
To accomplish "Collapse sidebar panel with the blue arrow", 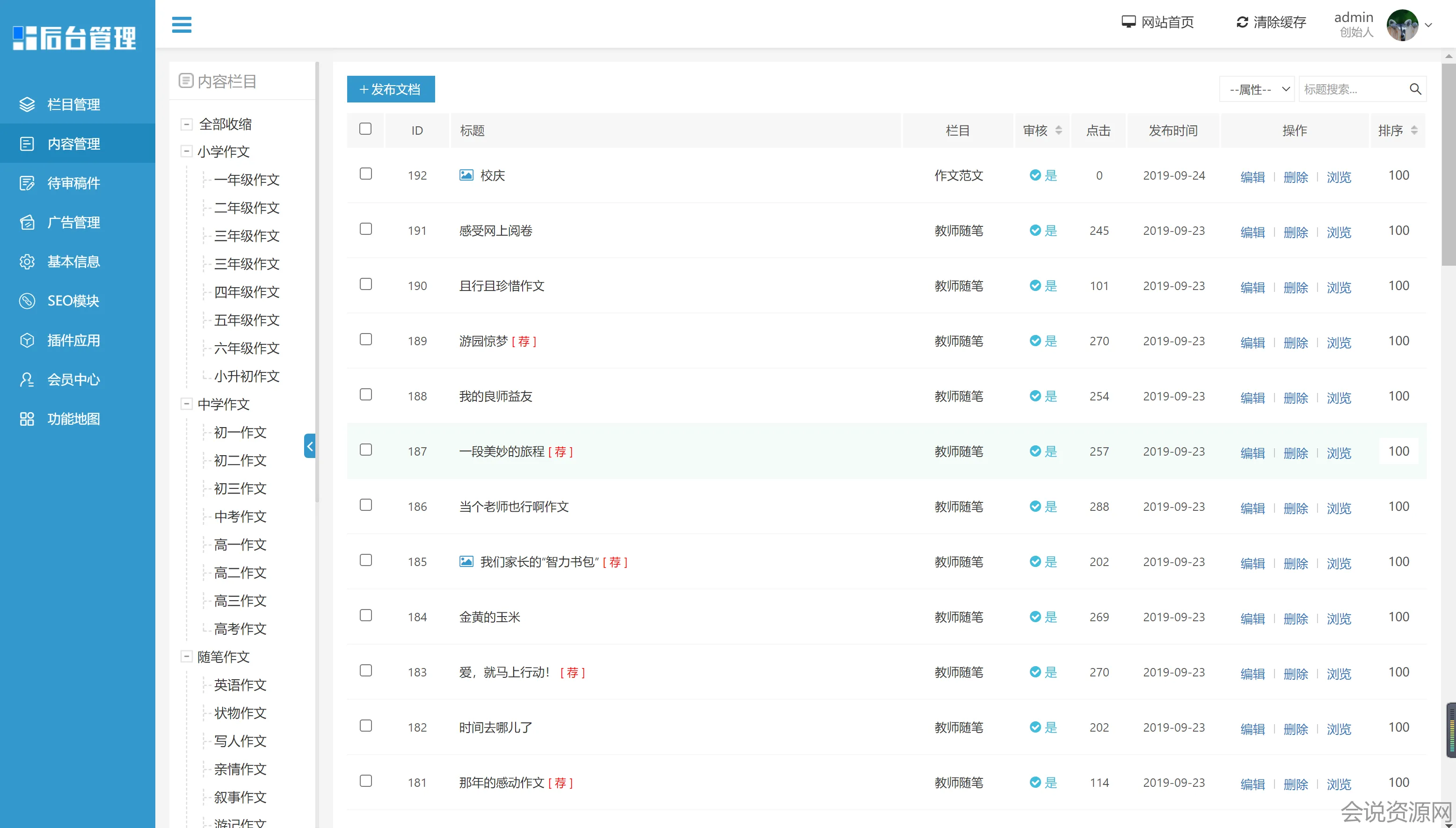I will 309,446.
